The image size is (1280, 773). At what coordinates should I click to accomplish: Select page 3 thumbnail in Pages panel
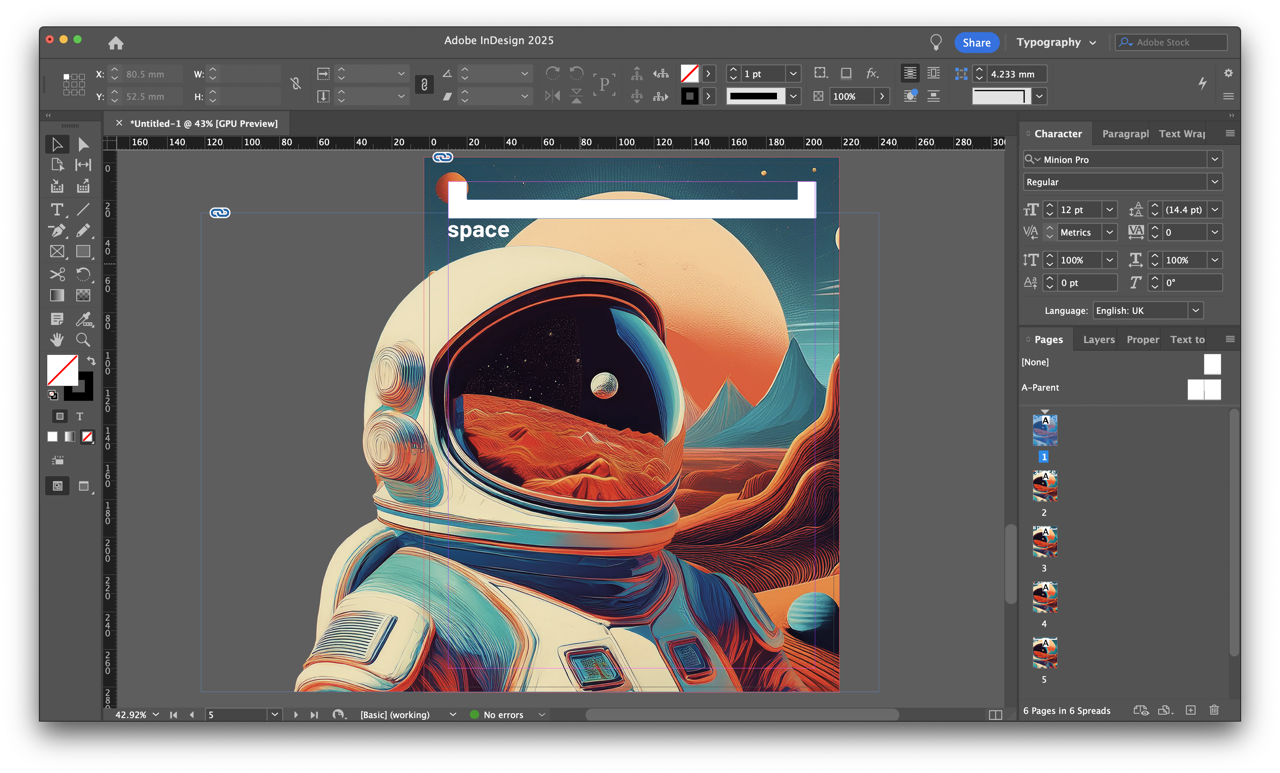(1044, 542)
